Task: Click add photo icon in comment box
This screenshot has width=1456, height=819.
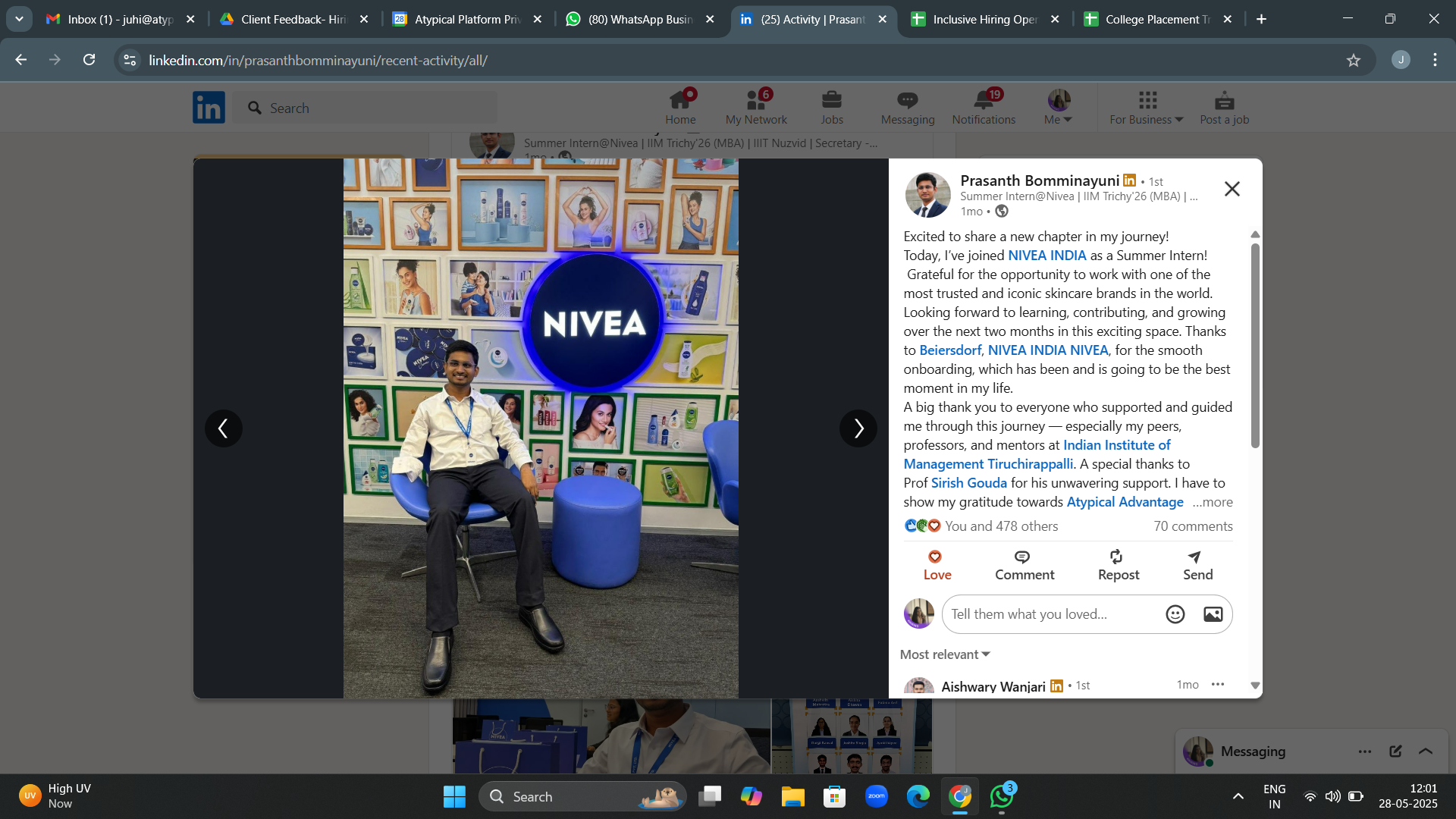Action: tap(1213, 614)
